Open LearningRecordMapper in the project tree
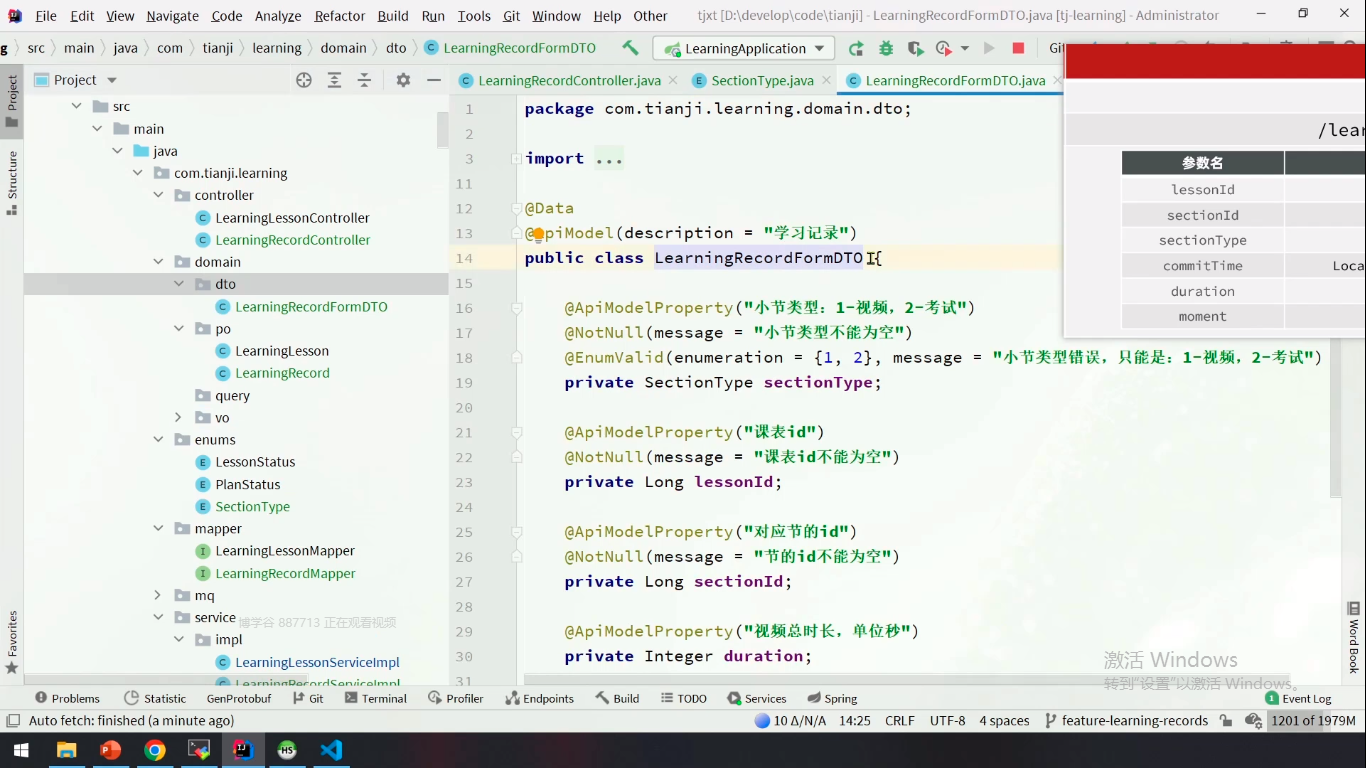This screenshot has width=1366, height=768. click(x=285, y=573)
